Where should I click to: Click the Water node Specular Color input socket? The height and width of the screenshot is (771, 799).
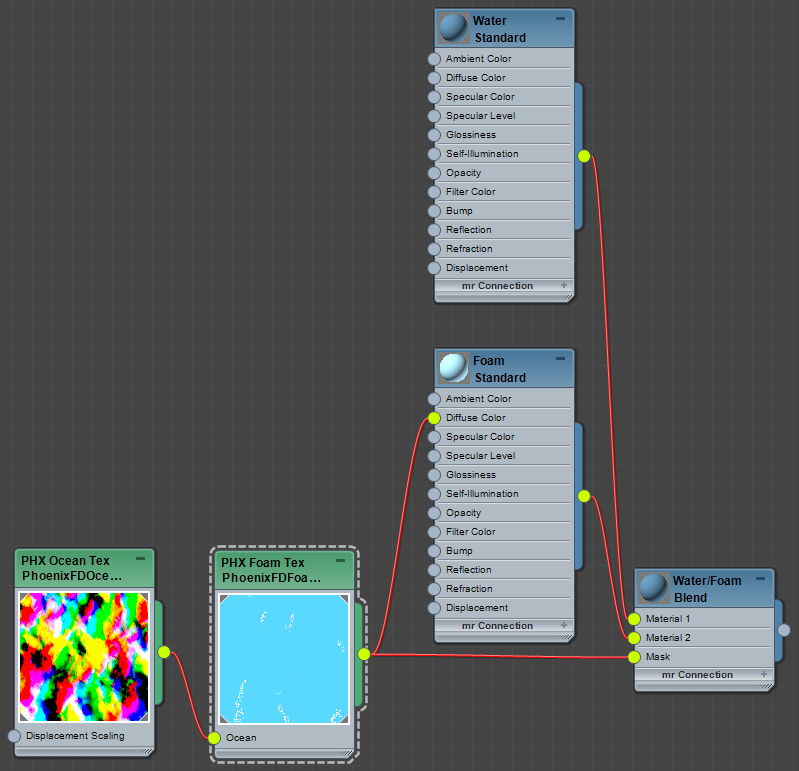[x=434, y=97]
